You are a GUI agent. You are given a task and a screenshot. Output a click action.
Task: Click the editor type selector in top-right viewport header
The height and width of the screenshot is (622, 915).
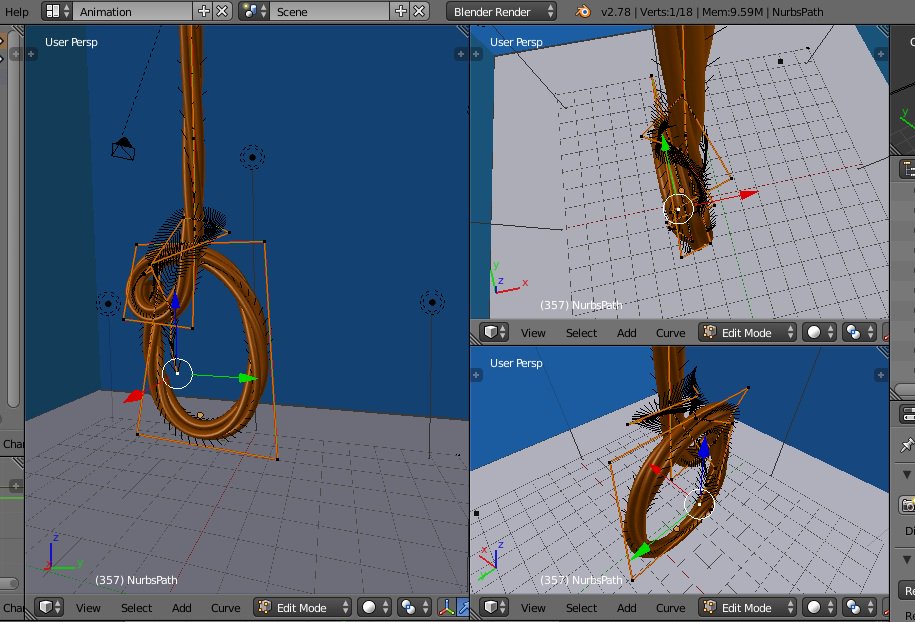(489, 332)
